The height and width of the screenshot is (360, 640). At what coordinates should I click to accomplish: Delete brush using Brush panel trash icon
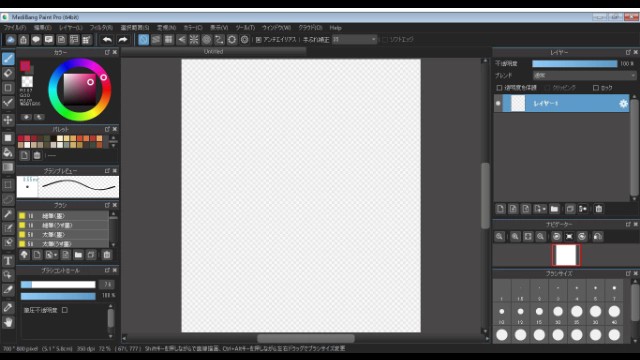click(107, 255)
